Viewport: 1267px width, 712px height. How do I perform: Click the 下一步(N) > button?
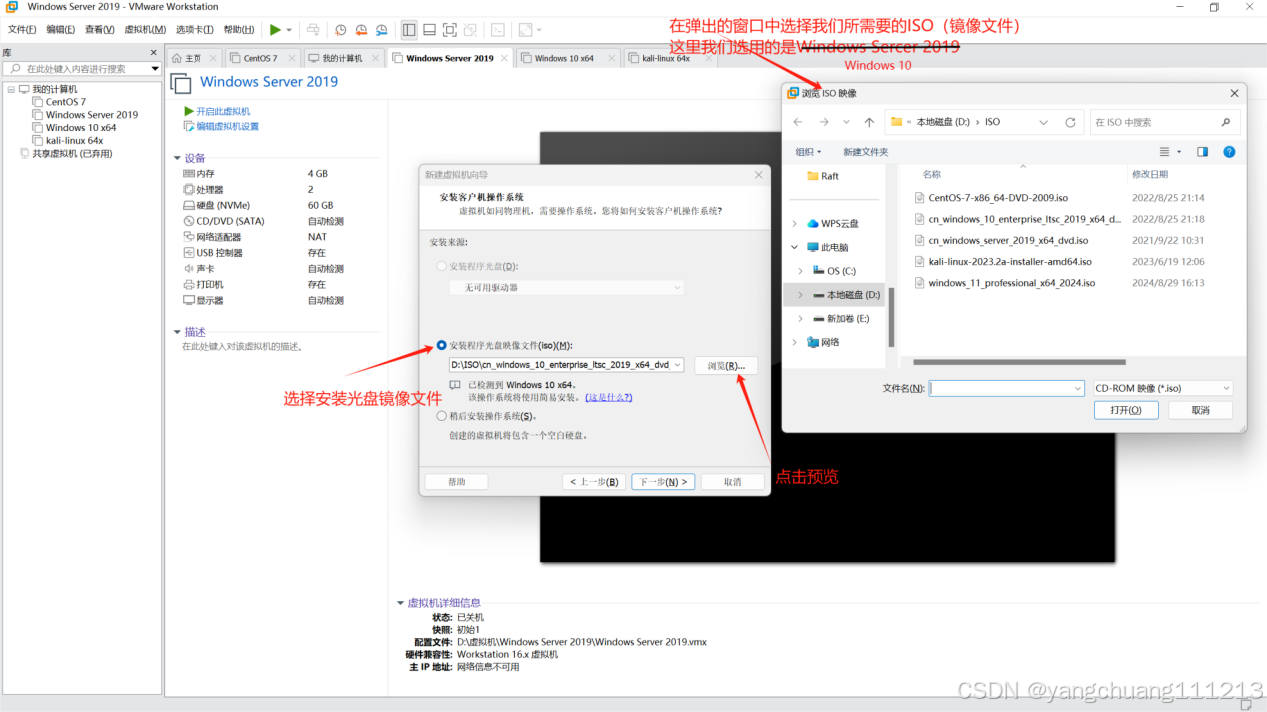[x=664, y=482]
